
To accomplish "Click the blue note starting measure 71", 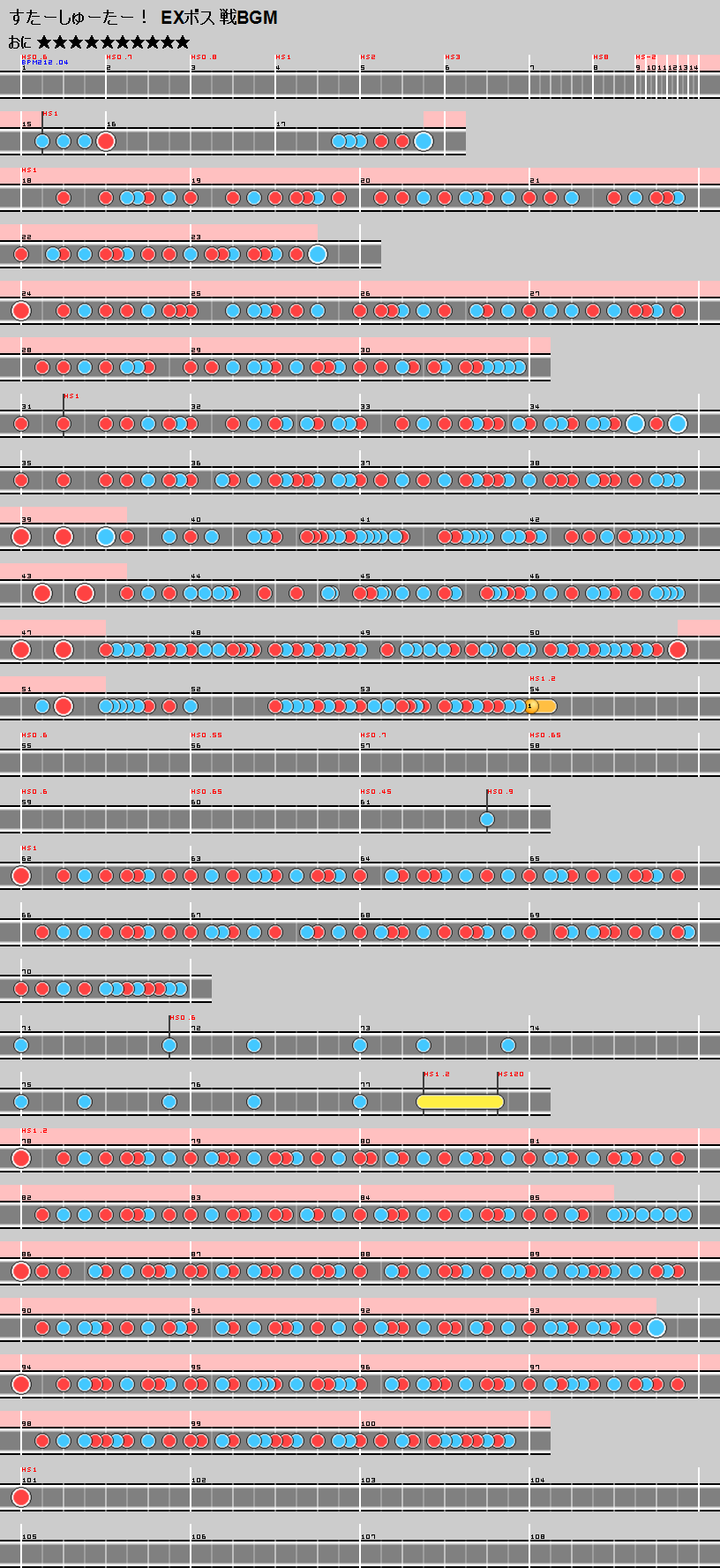I will pos(21,1045).
